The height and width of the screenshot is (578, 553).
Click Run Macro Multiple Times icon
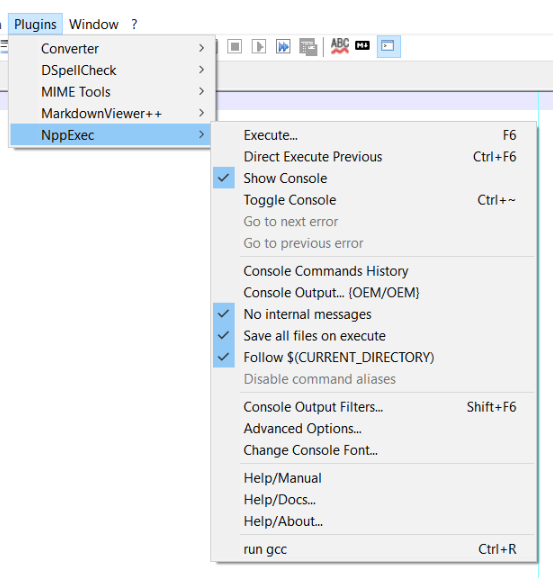283,46
